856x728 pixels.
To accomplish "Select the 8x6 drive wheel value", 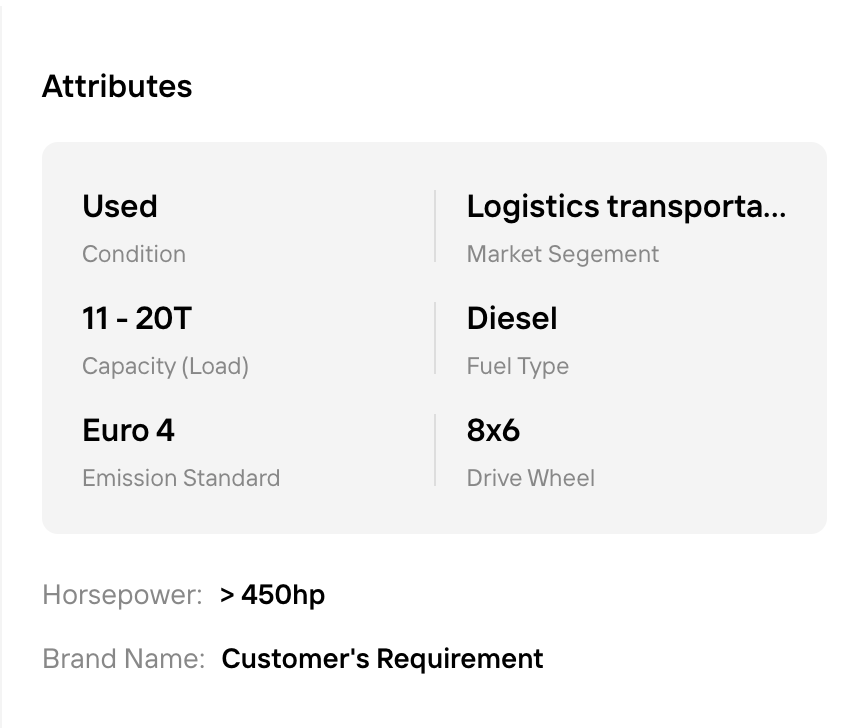I will (x=493, y=431).
